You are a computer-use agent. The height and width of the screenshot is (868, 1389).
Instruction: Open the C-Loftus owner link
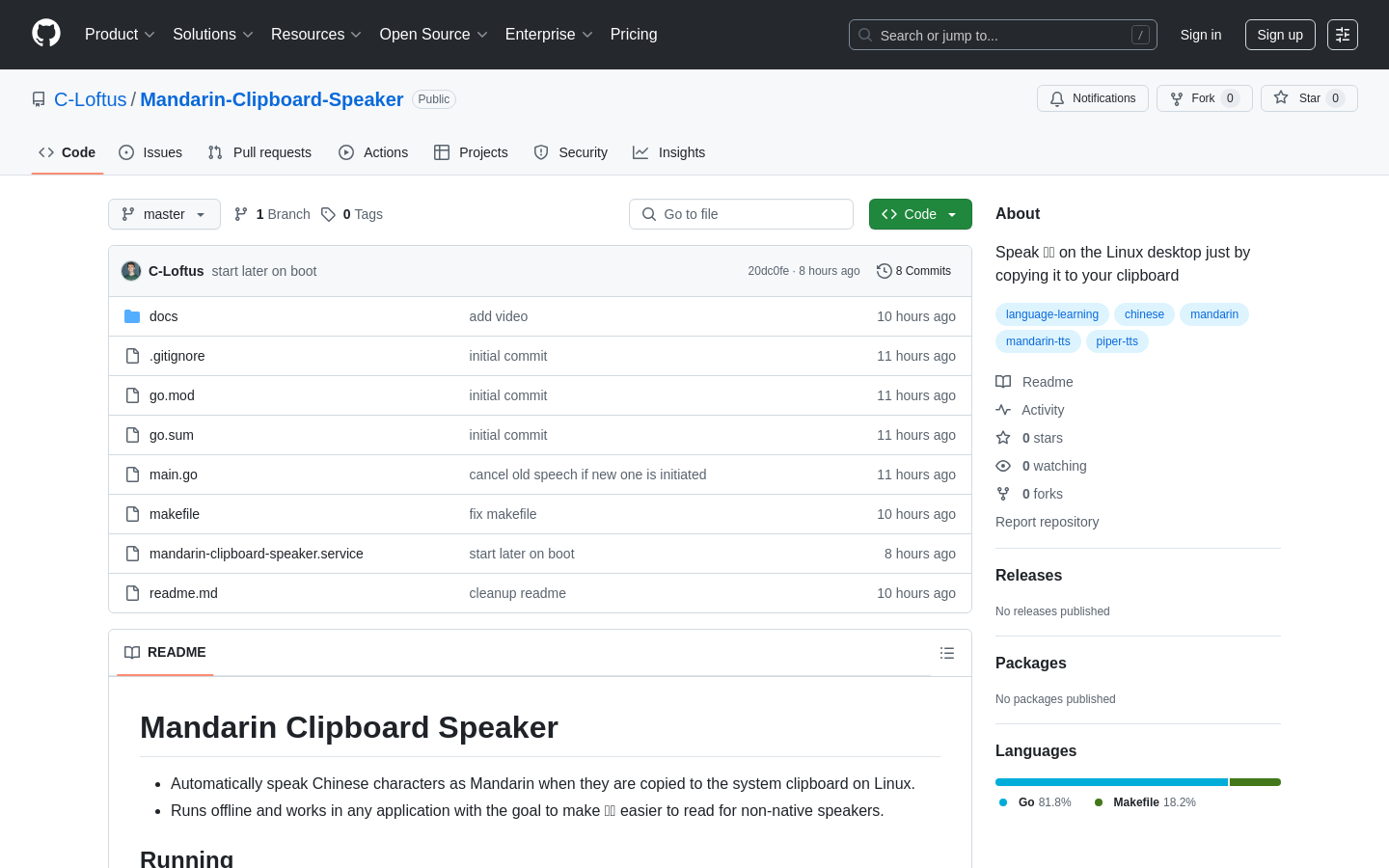[91, 99]
